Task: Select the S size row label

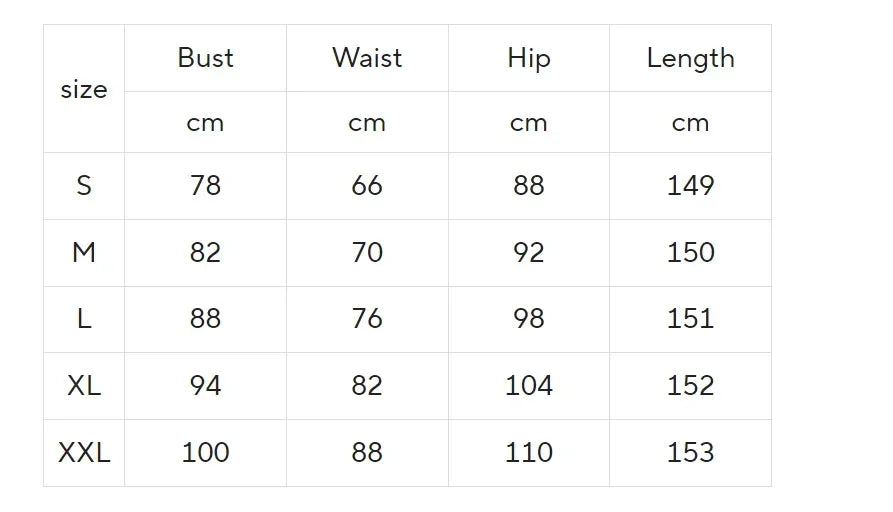Action: pyautogui.click(x=84, y=185)
